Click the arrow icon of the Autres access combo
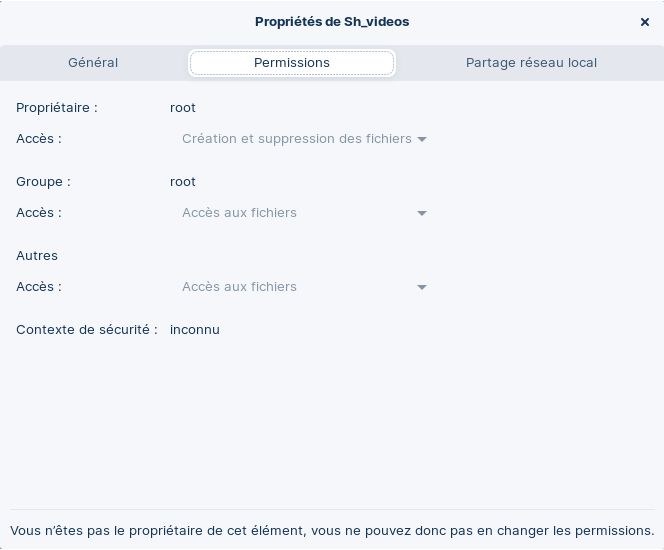Image resolution: width=664 pixels, height=550 pixels. (x=422, y=287)
